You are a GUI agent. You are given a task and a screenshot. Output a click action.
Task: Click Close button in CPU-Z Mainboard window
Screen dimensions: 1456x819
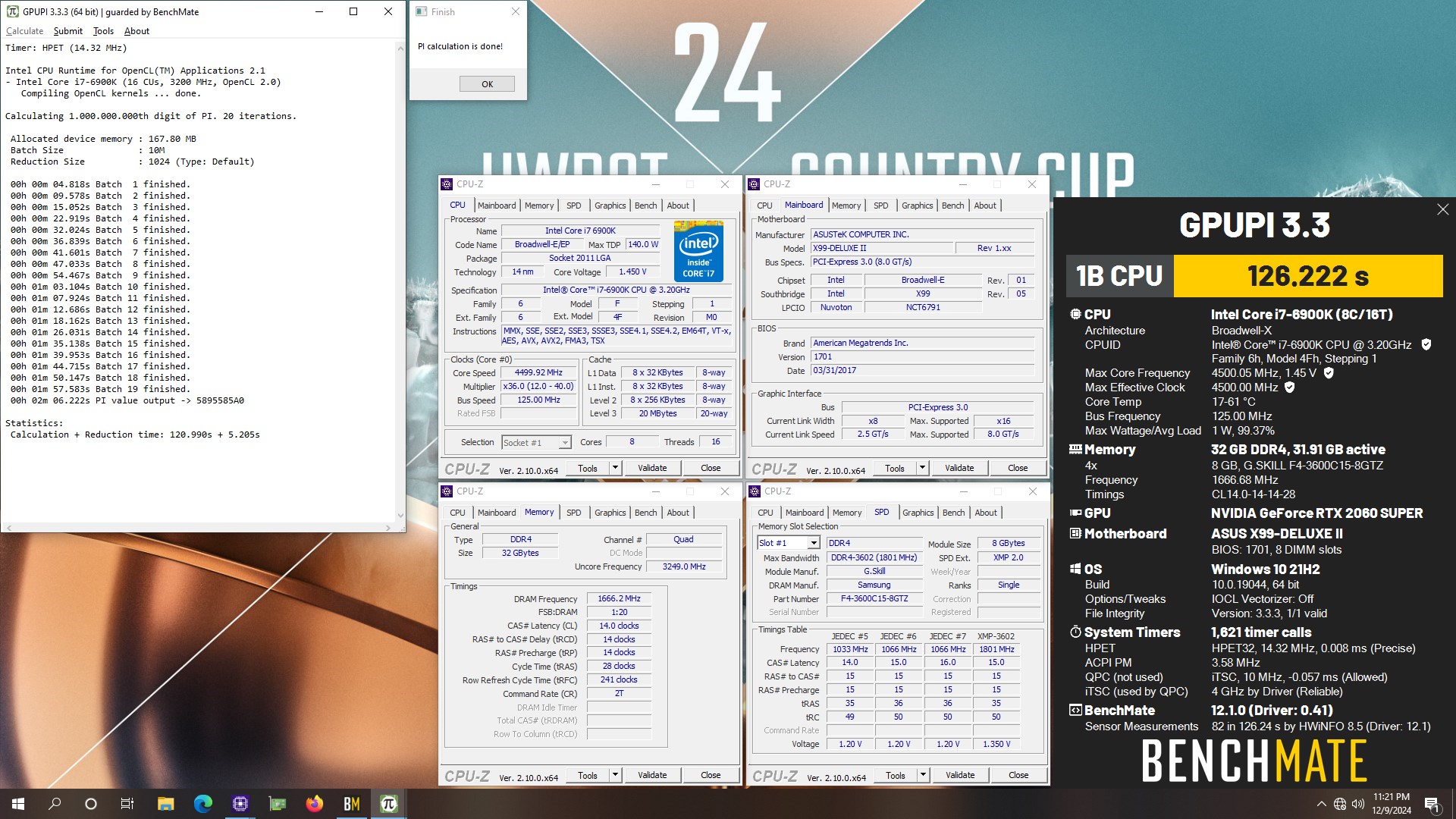tap(1018, 468)
